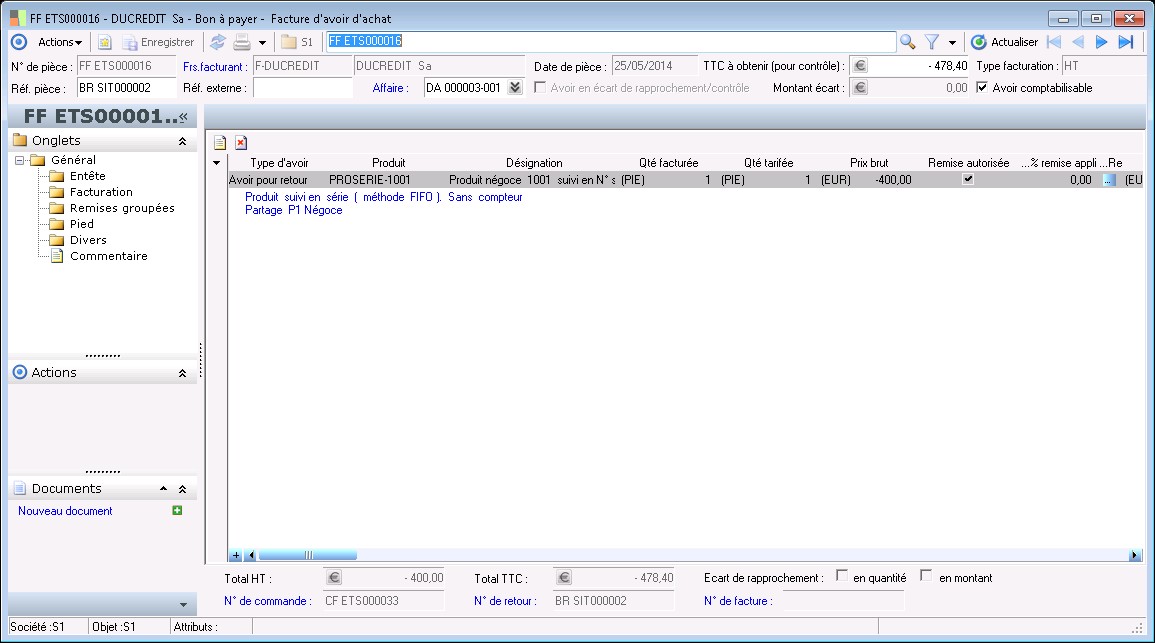Delete the selected line with red X
This screenshot has height=643, width=1155.
tap(241, 143)
